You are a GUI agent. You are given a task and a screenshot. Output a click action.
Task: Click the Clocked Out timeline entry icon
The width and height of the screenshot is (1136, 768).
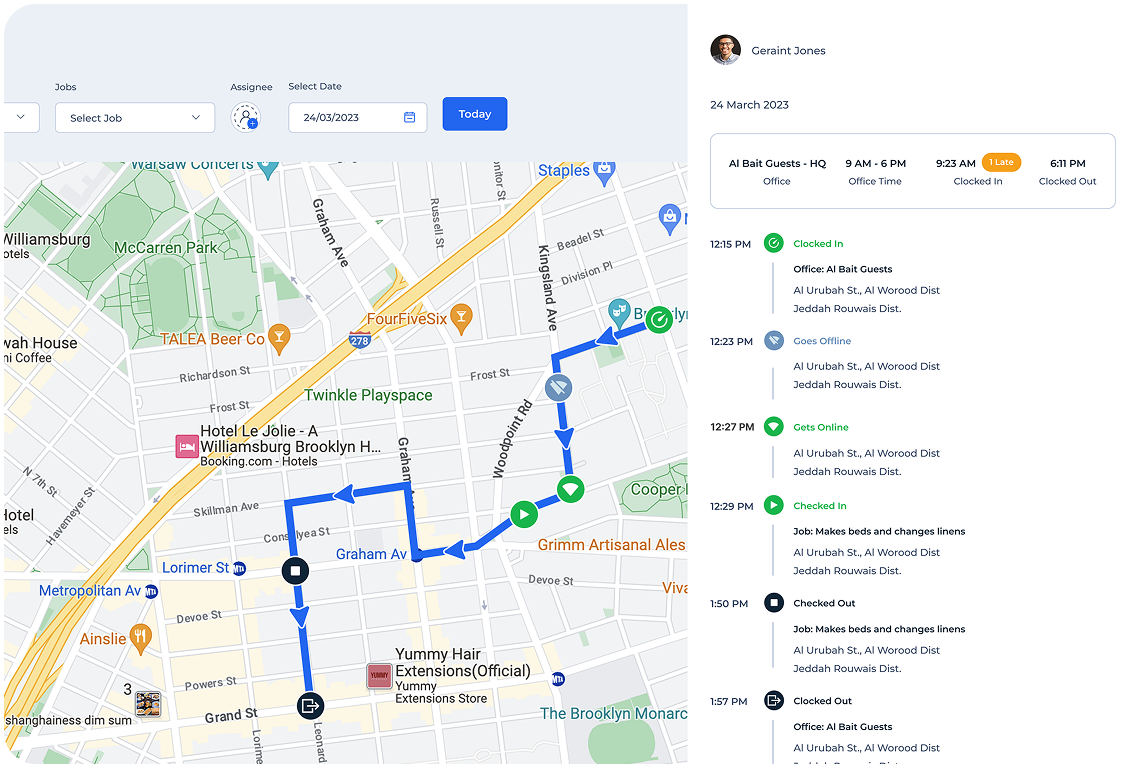(774, 701)
